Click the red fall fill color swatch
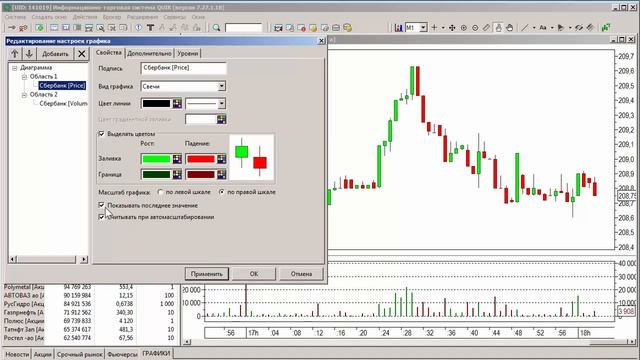 click(x=200, y=159)
